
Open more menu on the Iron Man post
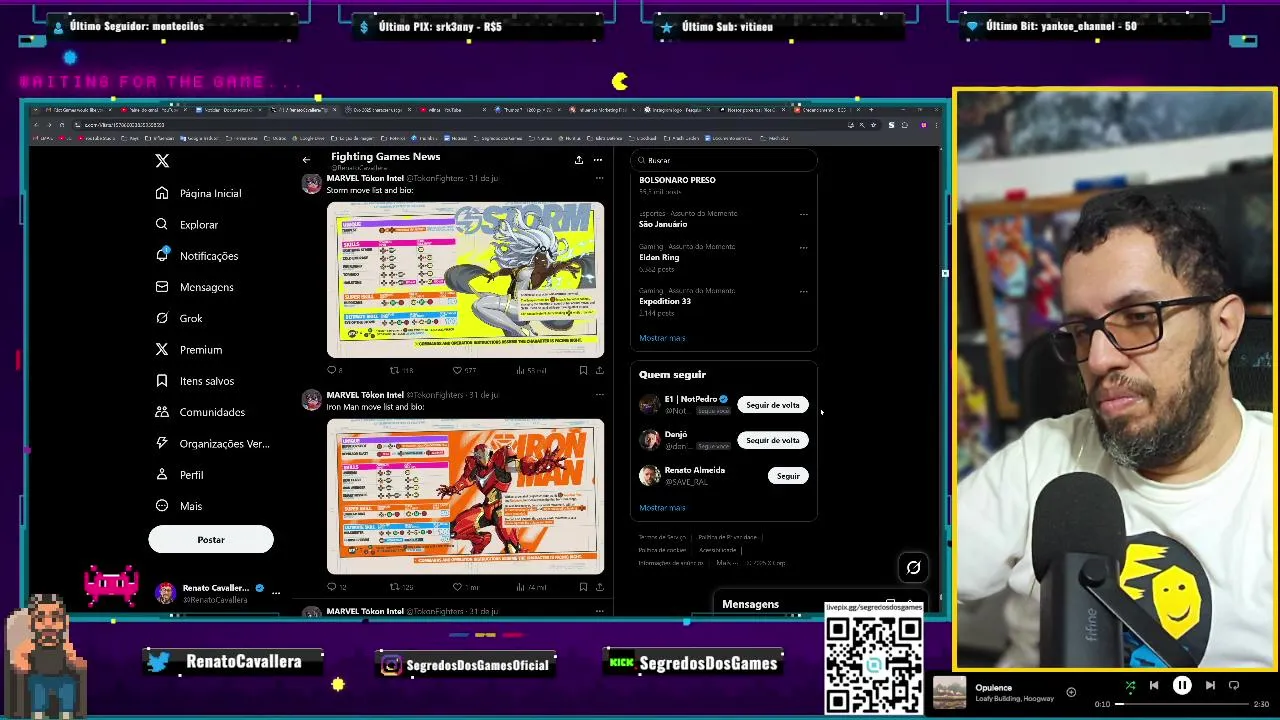coord(599,395)
